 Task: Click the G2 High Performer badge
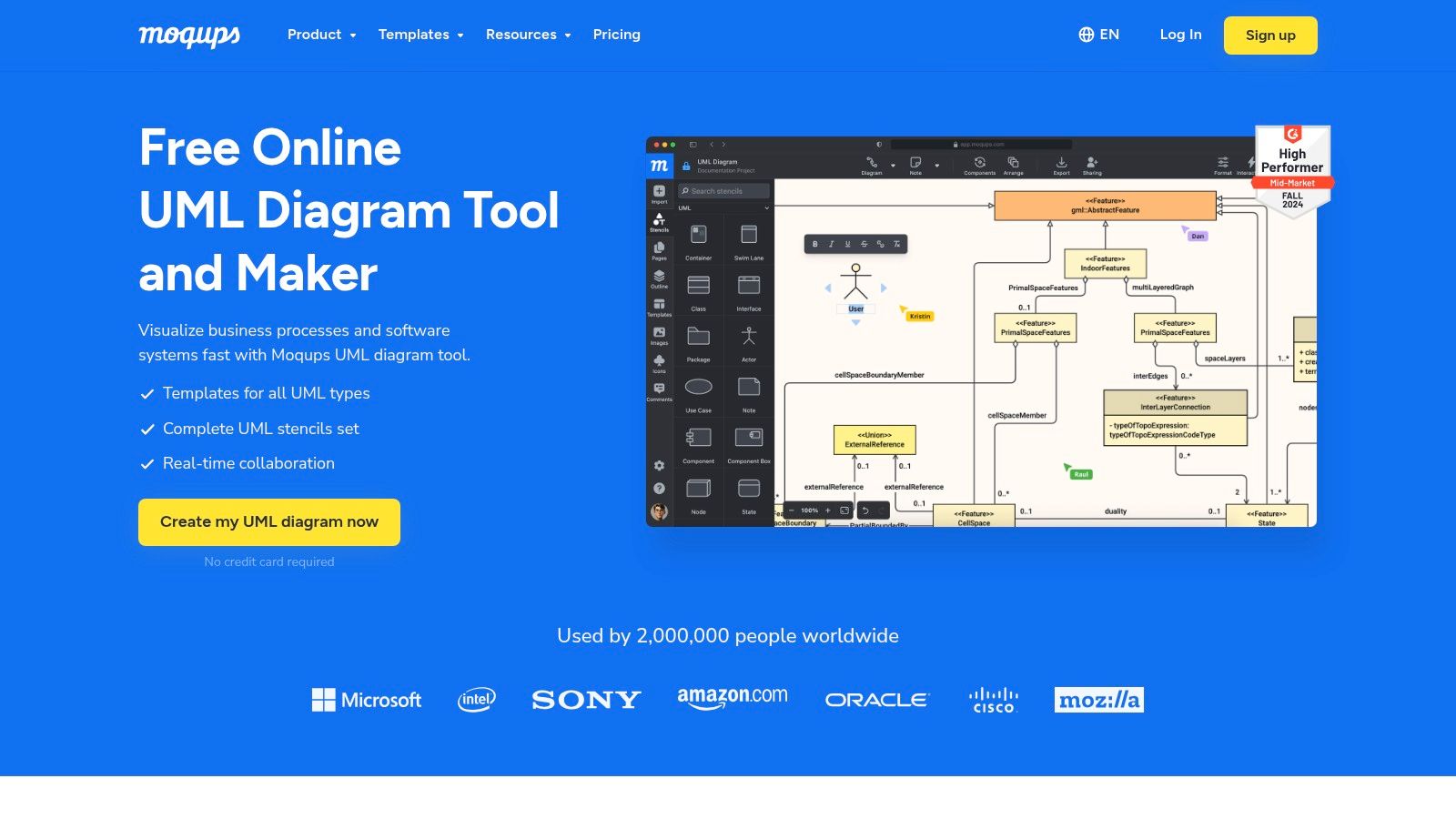click(1293, 170)
